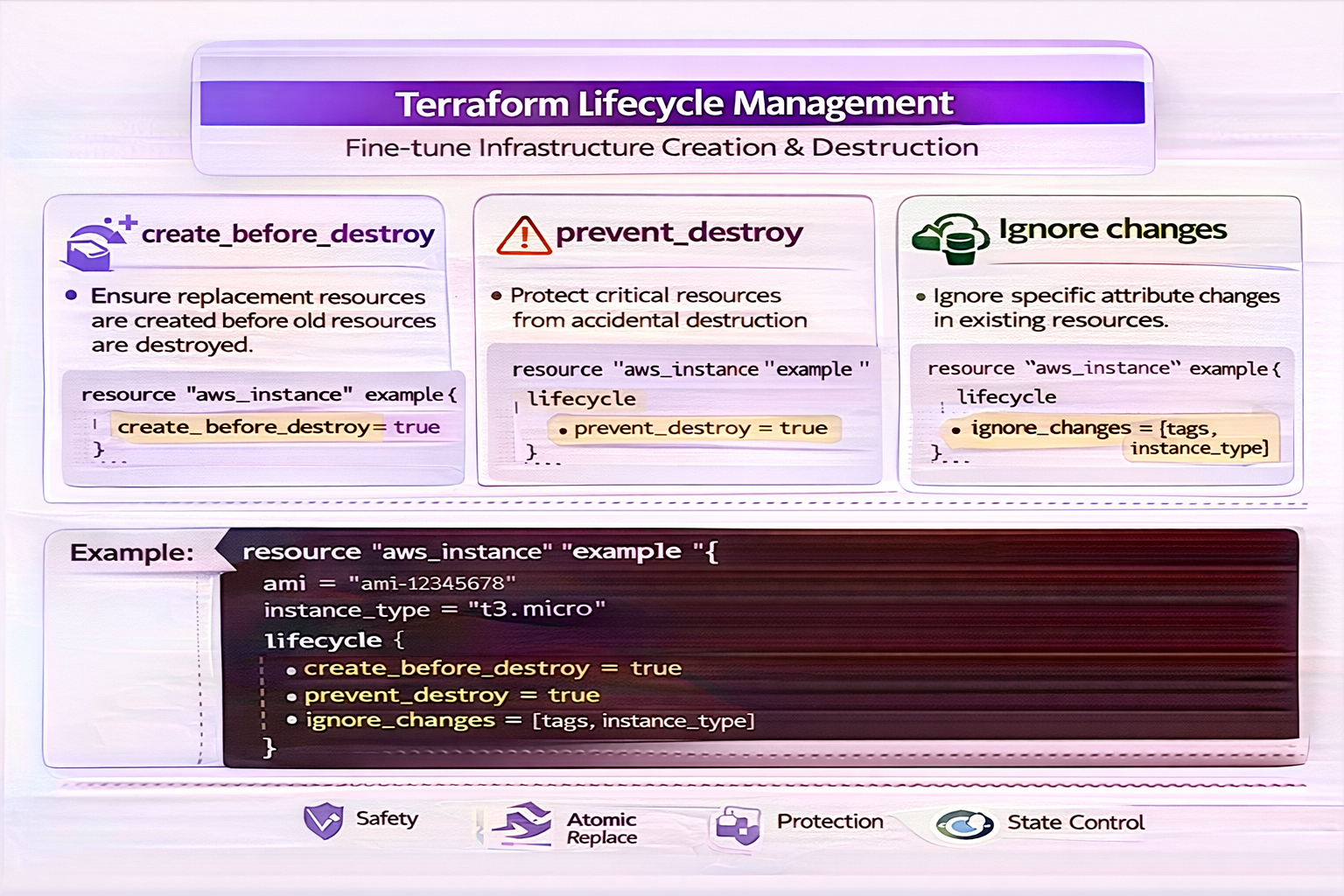This screenshot has width=1344, height=896.
Task: Click the Safety shield checkmark icon
Action: (x=323, y=821)
